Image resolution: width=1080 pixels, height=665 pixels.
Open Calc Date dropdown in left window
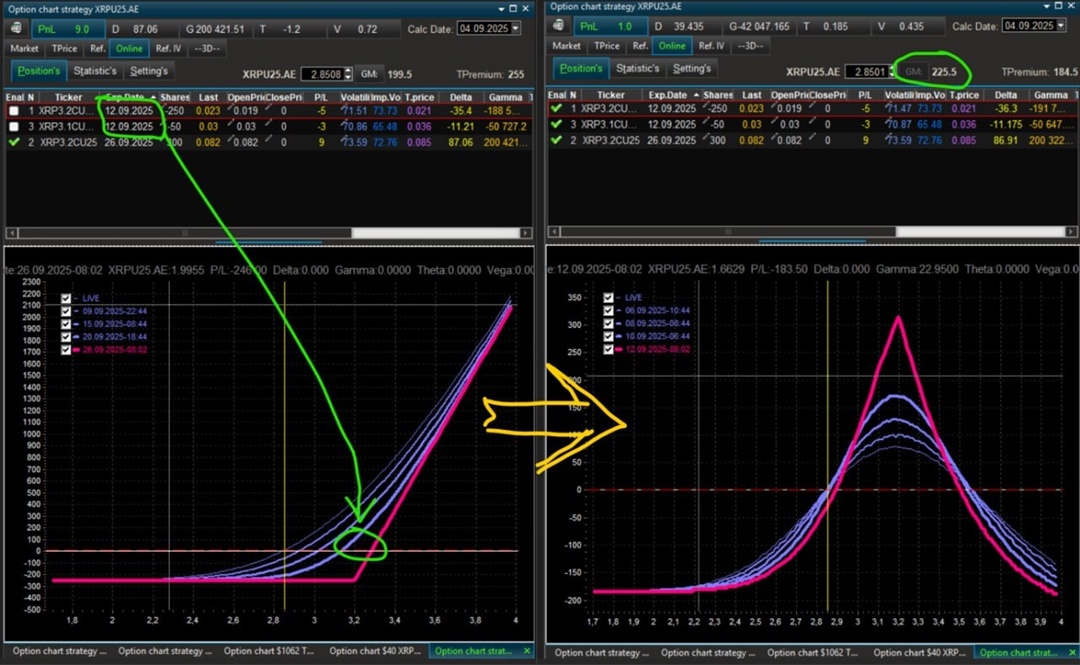[516, 28]
